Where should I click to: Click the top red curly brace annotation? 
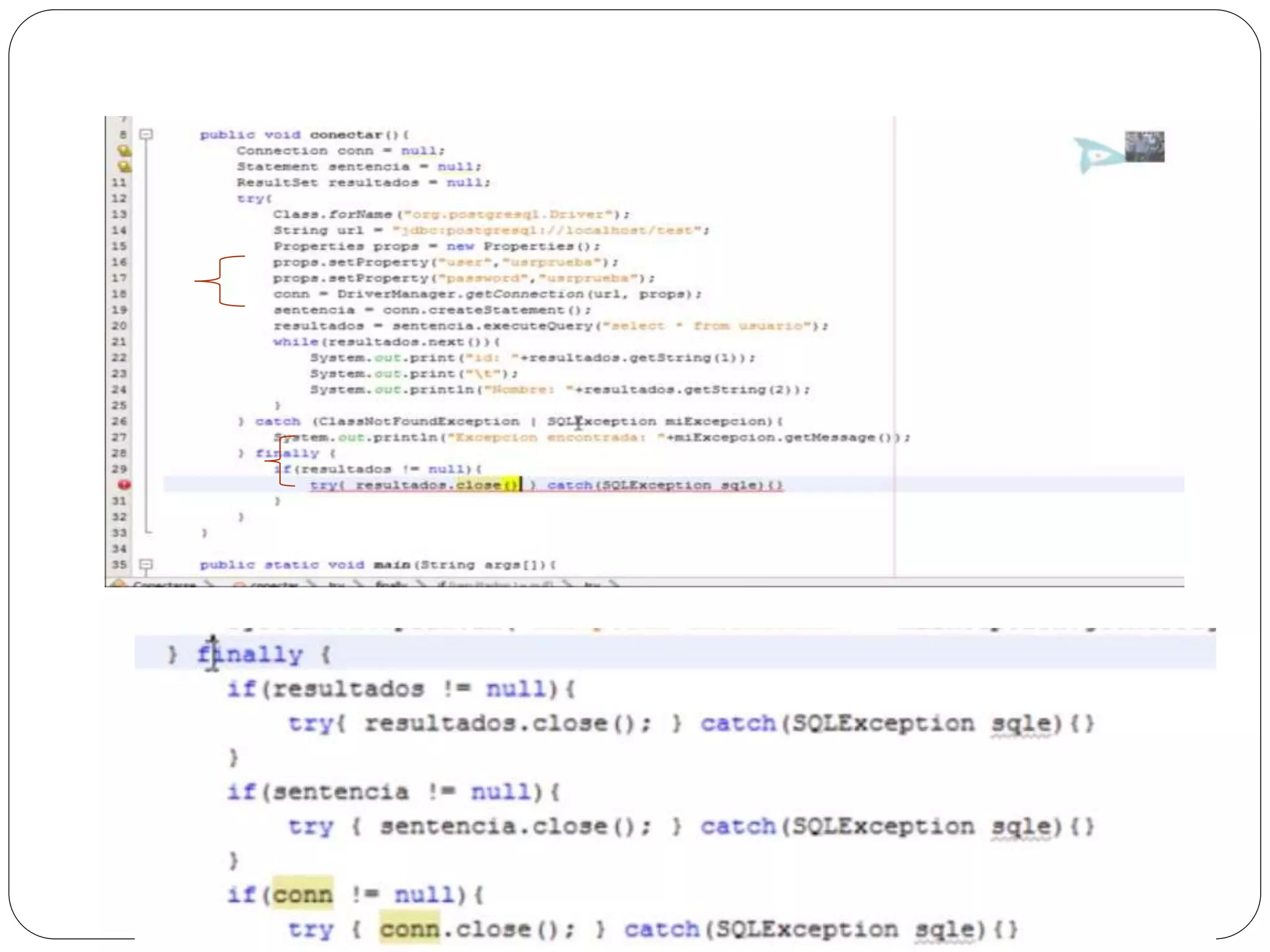point(220,281)
